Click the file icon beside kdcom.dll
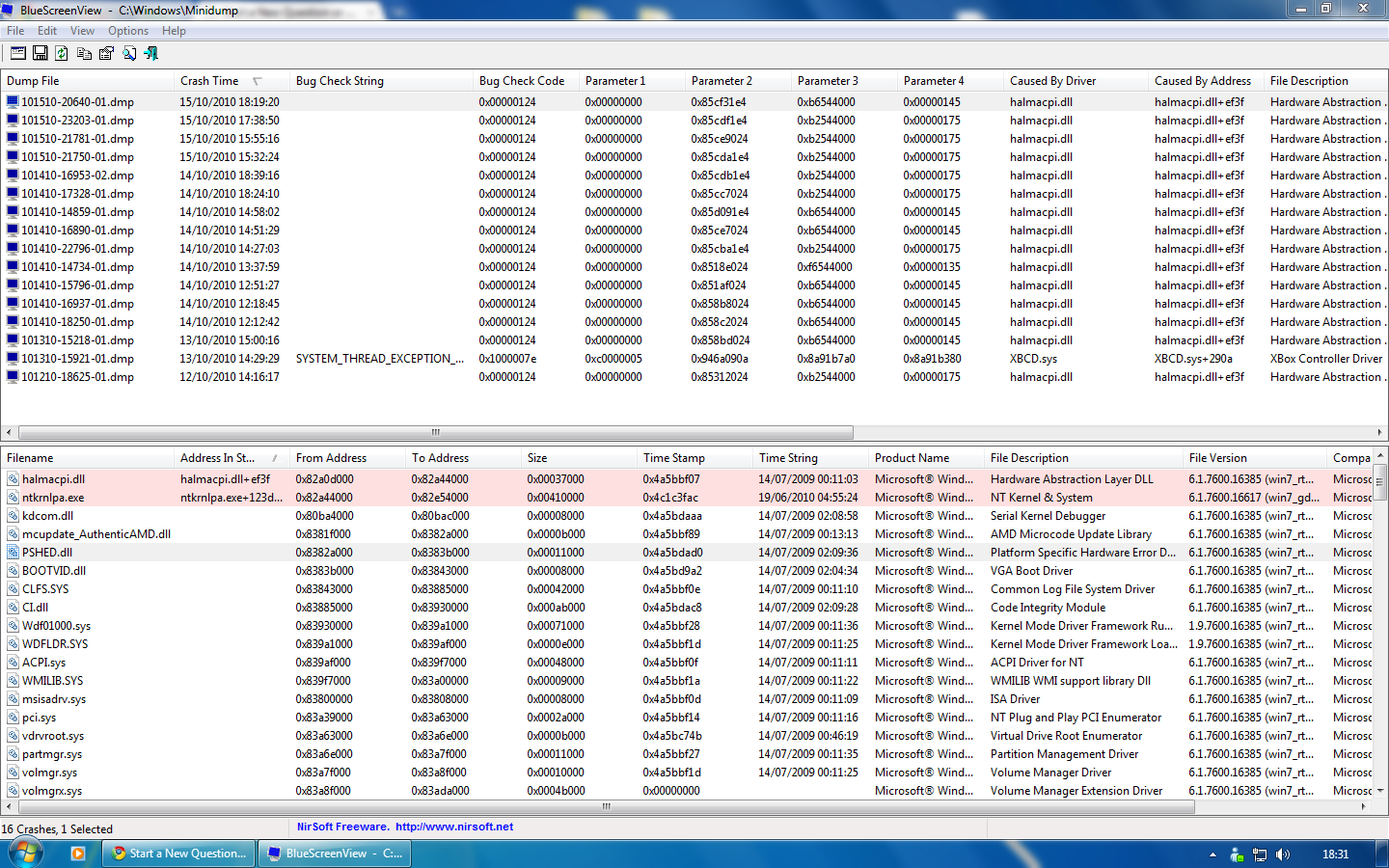The width and height of the screenshot is (1389, 868). pyautogui.click(x=13, y=515)
